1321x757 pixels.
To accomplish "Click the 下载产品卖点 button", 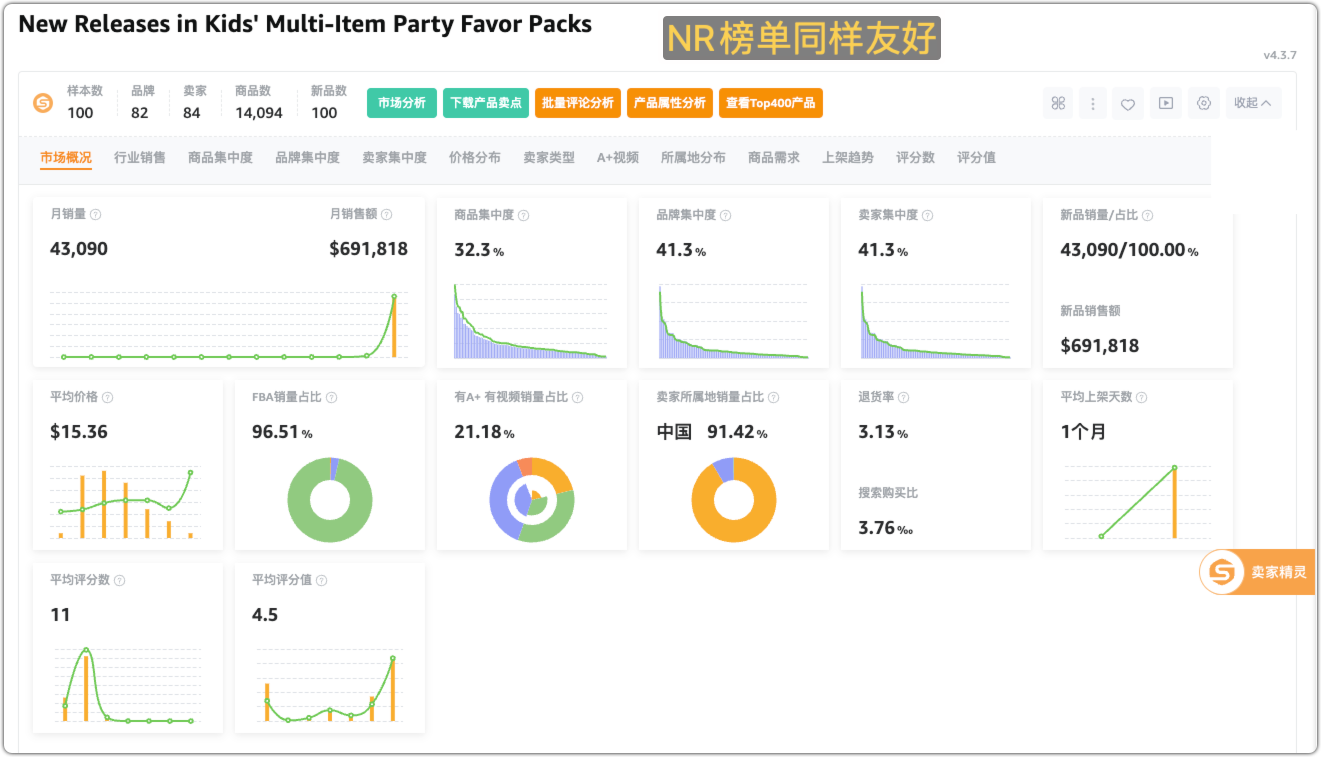I will coord(486,103).
